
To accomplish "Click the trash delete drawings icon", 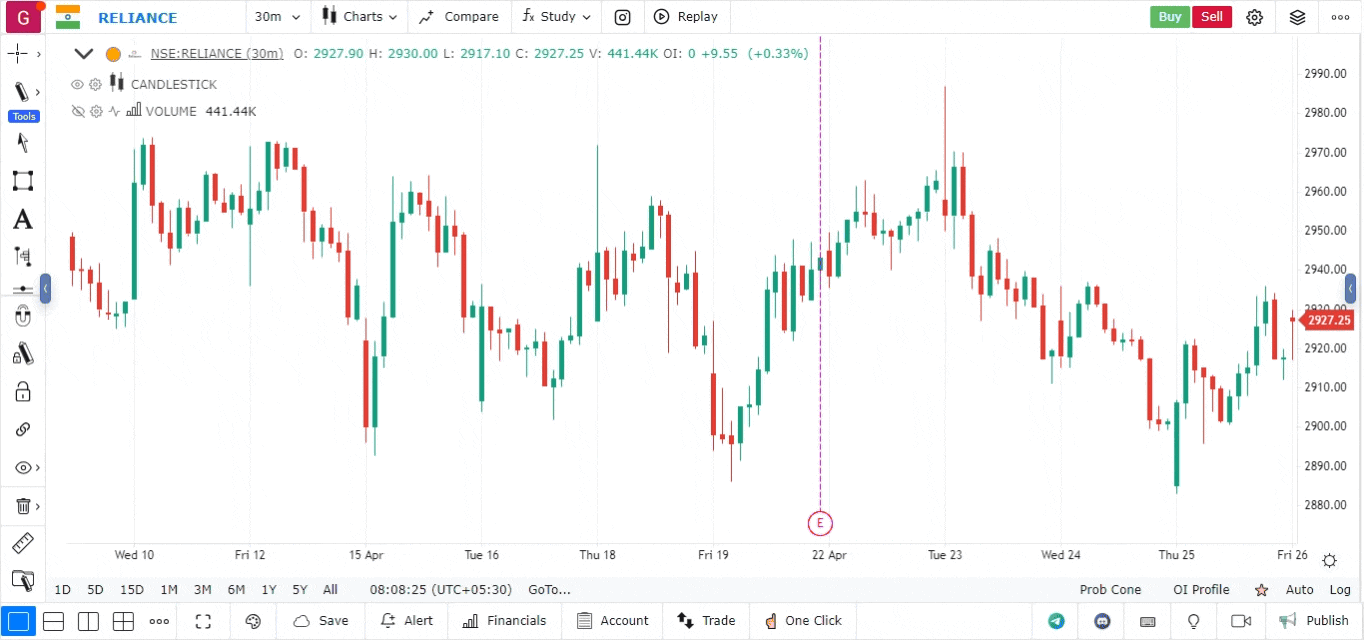I will pyautogui.click(x=22, y=506).
